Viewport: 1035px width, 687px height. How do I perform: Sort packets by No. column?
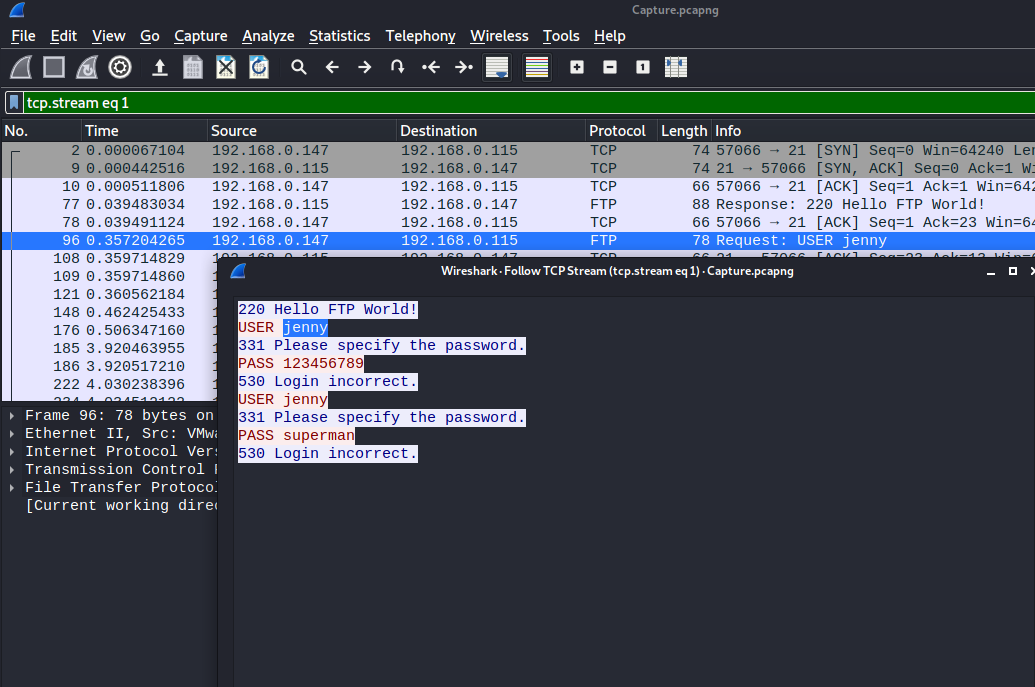pos(41,131)
